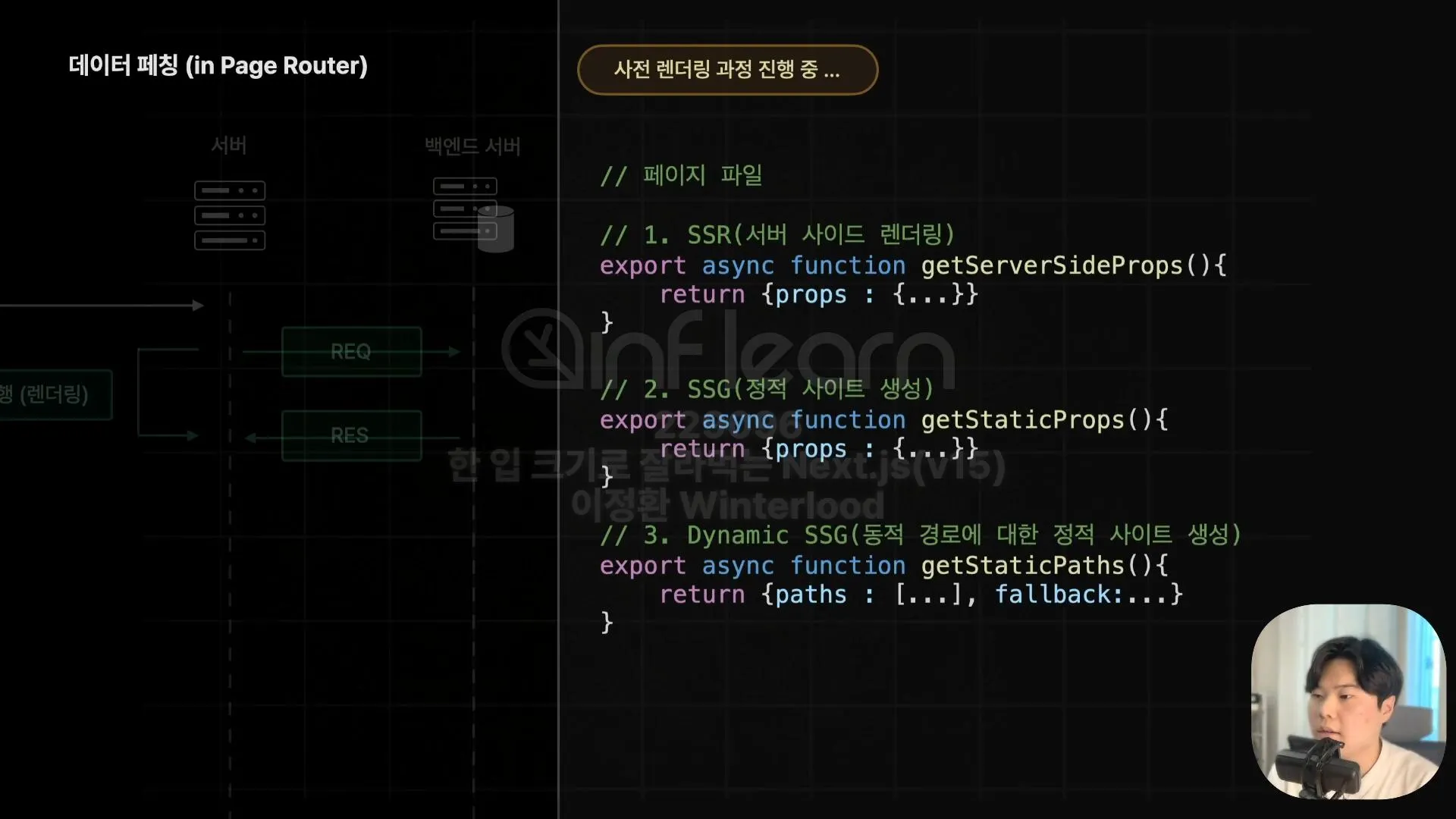Toggle the RES response box in the diagram
Screen dimensions: 1456x819
tap(351, 436)
